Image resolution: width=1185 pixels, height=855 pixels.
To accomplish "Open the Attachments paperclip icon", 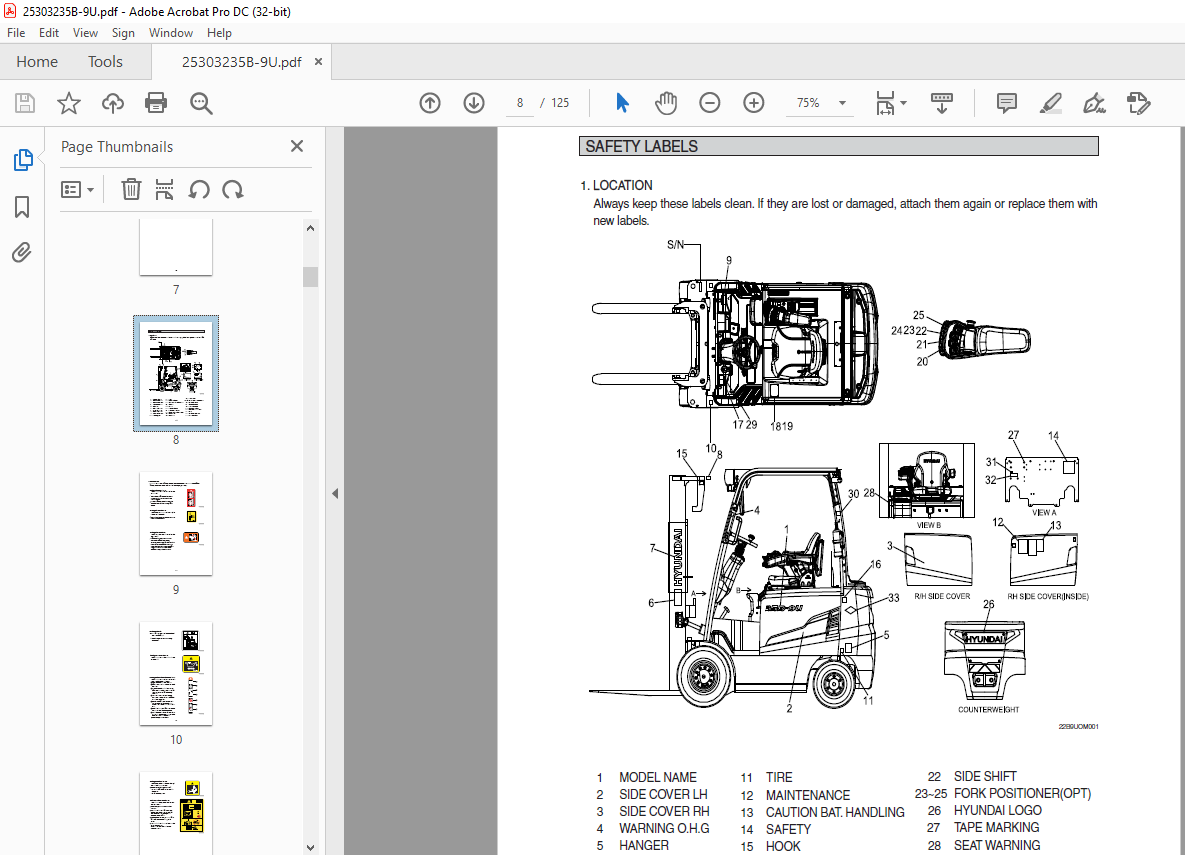I will click(x=22, y=252).
